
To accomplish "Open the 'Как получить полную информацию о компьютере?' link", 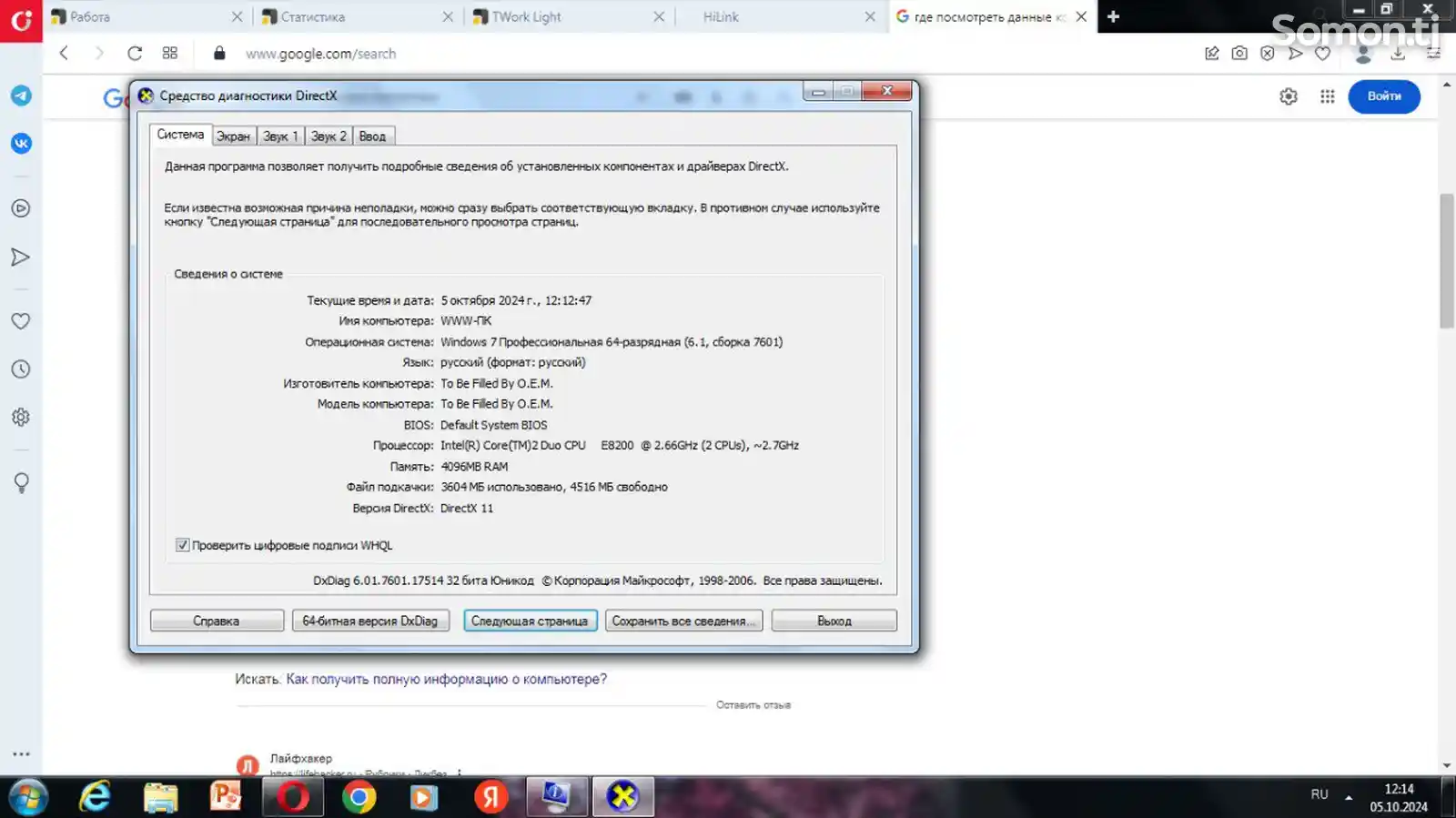I will 446,679.
